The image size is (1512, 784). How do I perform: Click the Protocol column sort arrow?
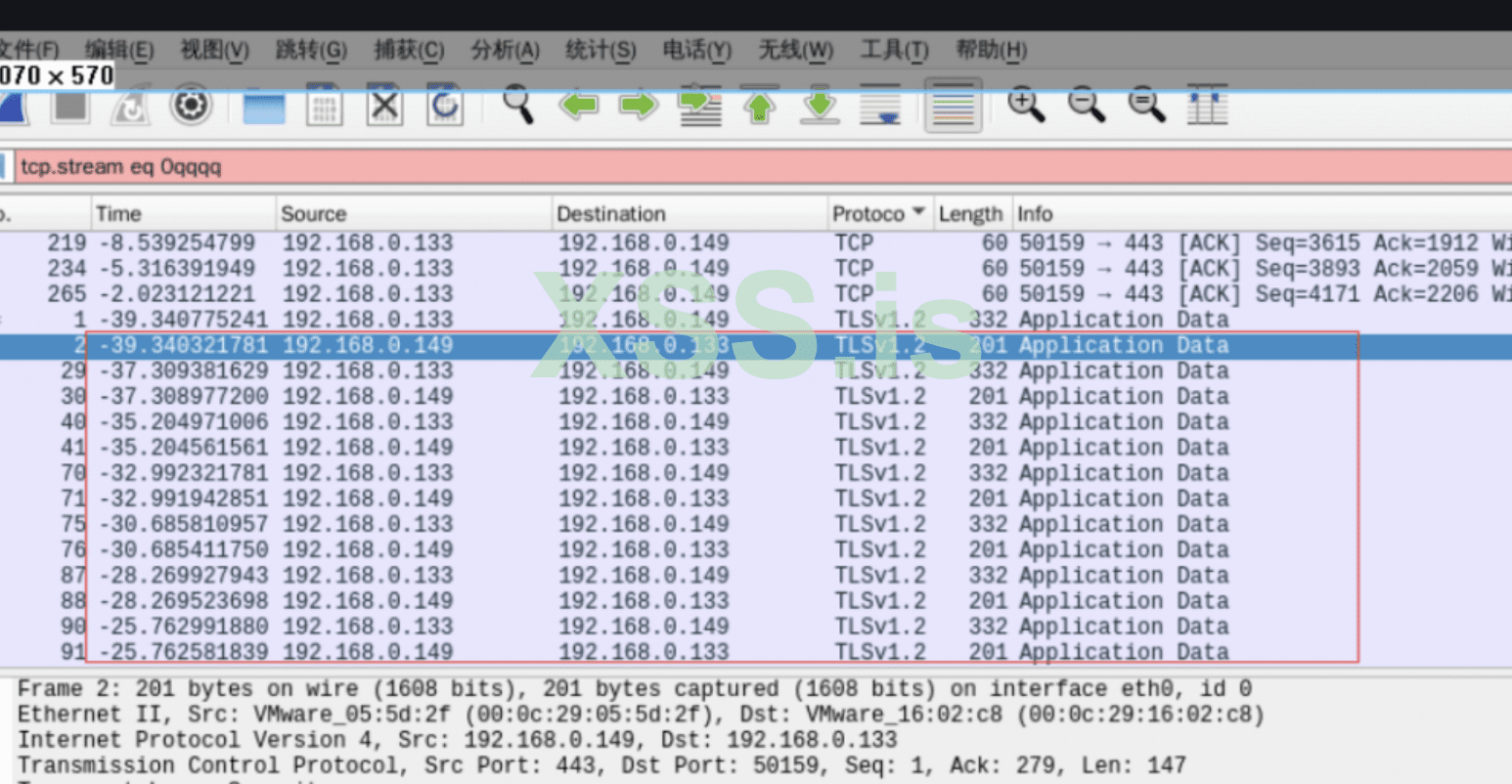(918, 212)
